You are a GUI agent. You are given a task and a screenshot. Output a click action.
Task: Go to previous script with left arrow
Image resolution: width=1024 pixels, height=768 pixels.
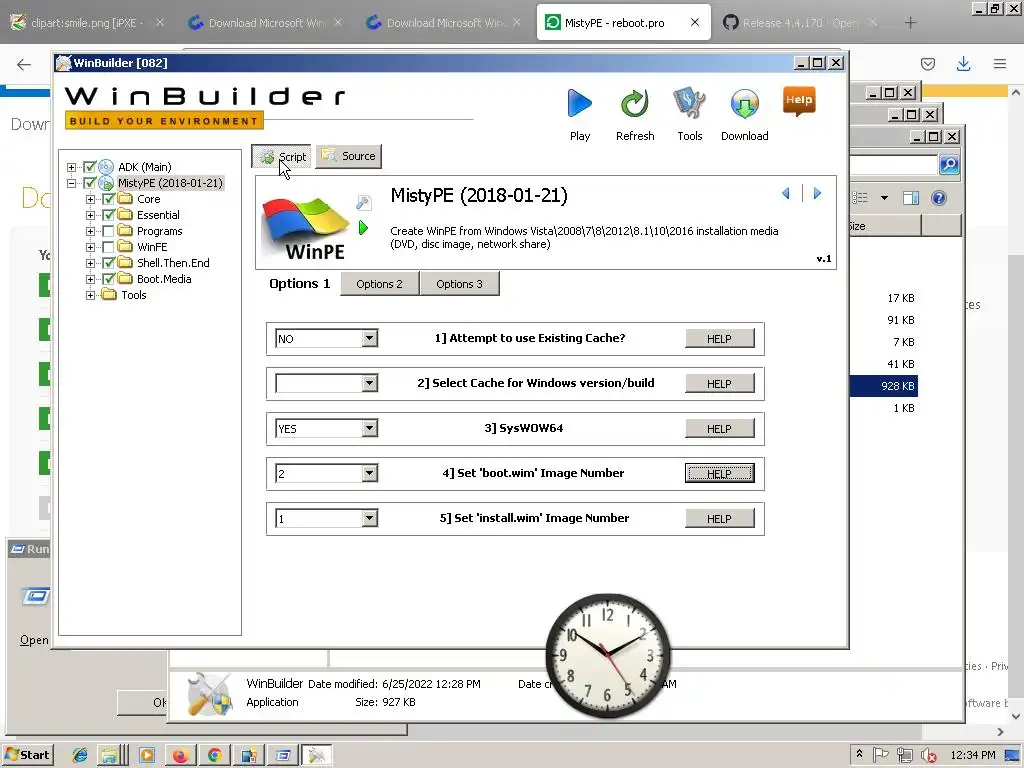pos(786,193)
